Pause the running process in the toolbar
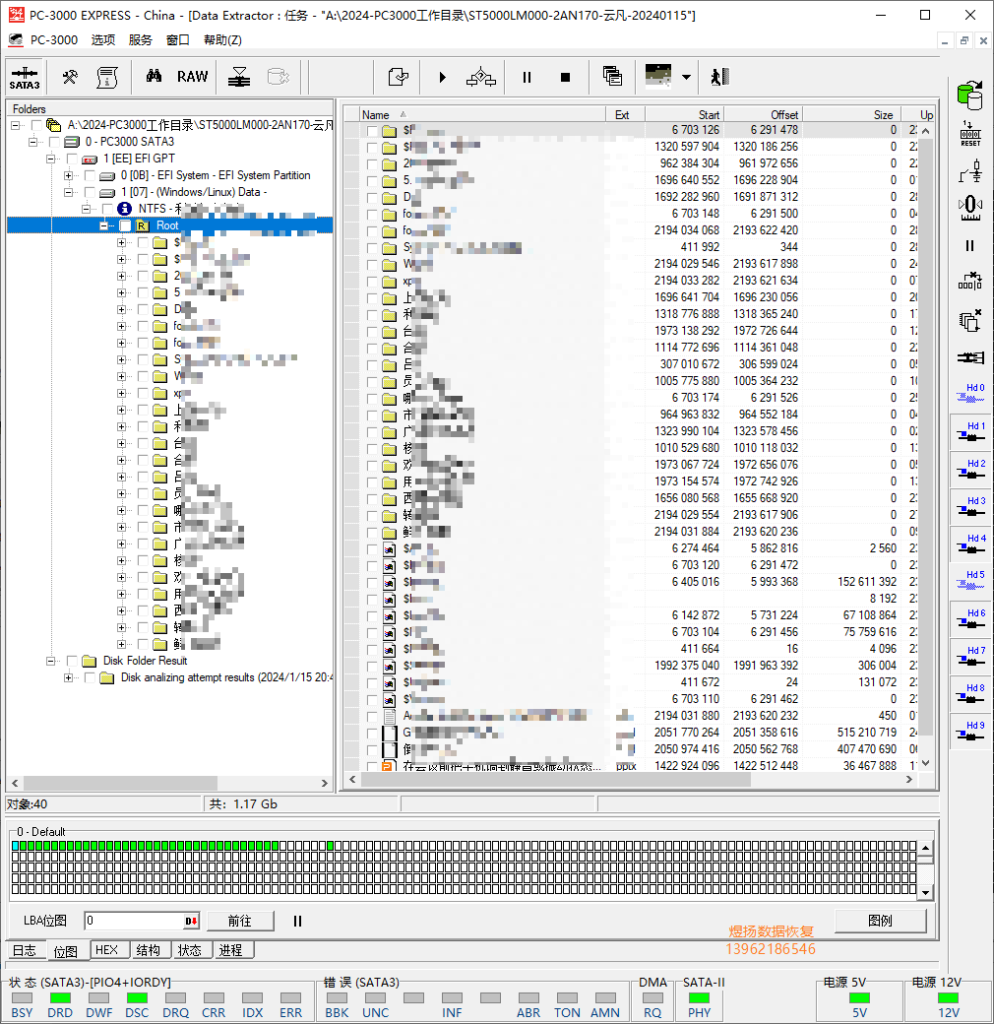Screen dimensions: 994x1024 (x=526, y=77)
